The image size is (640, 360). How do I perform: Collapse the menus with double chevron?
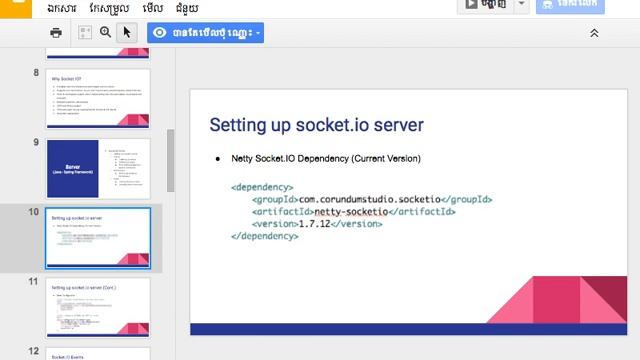pos(594,33)
